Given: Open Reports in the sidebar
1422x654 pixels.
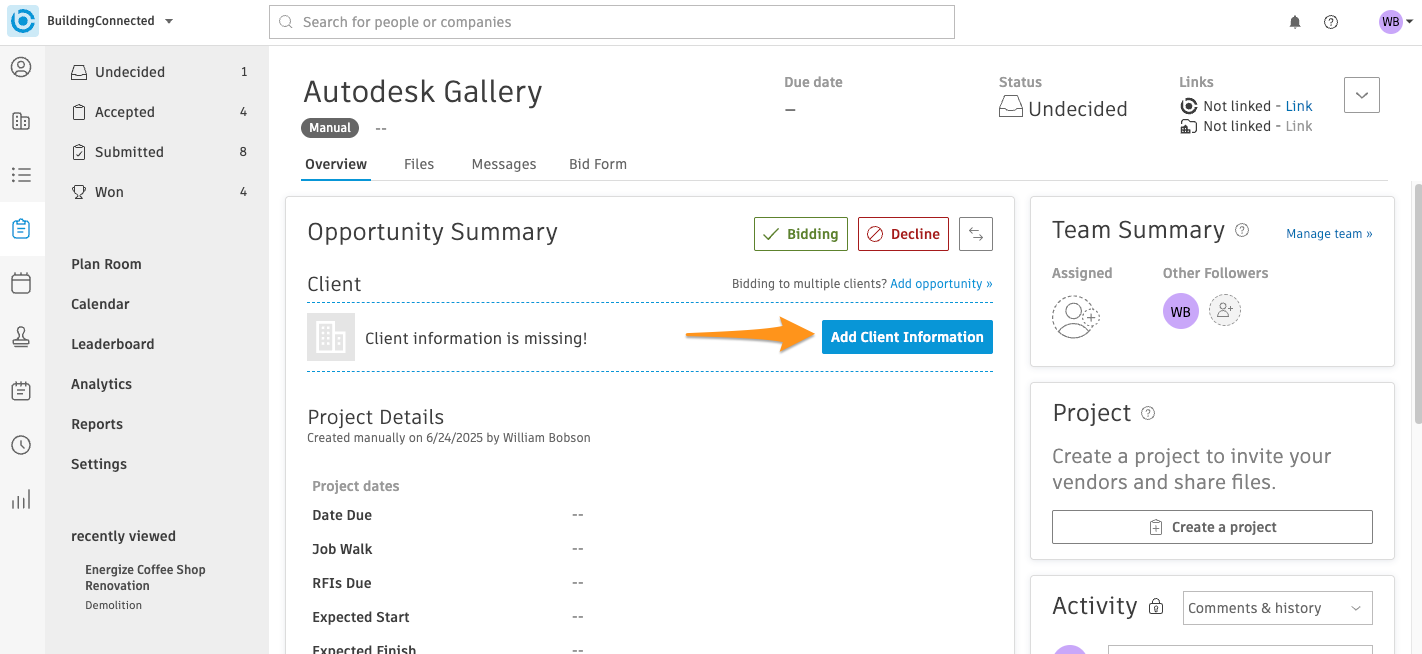Looking at the screenshot, I should click(97, 424).
